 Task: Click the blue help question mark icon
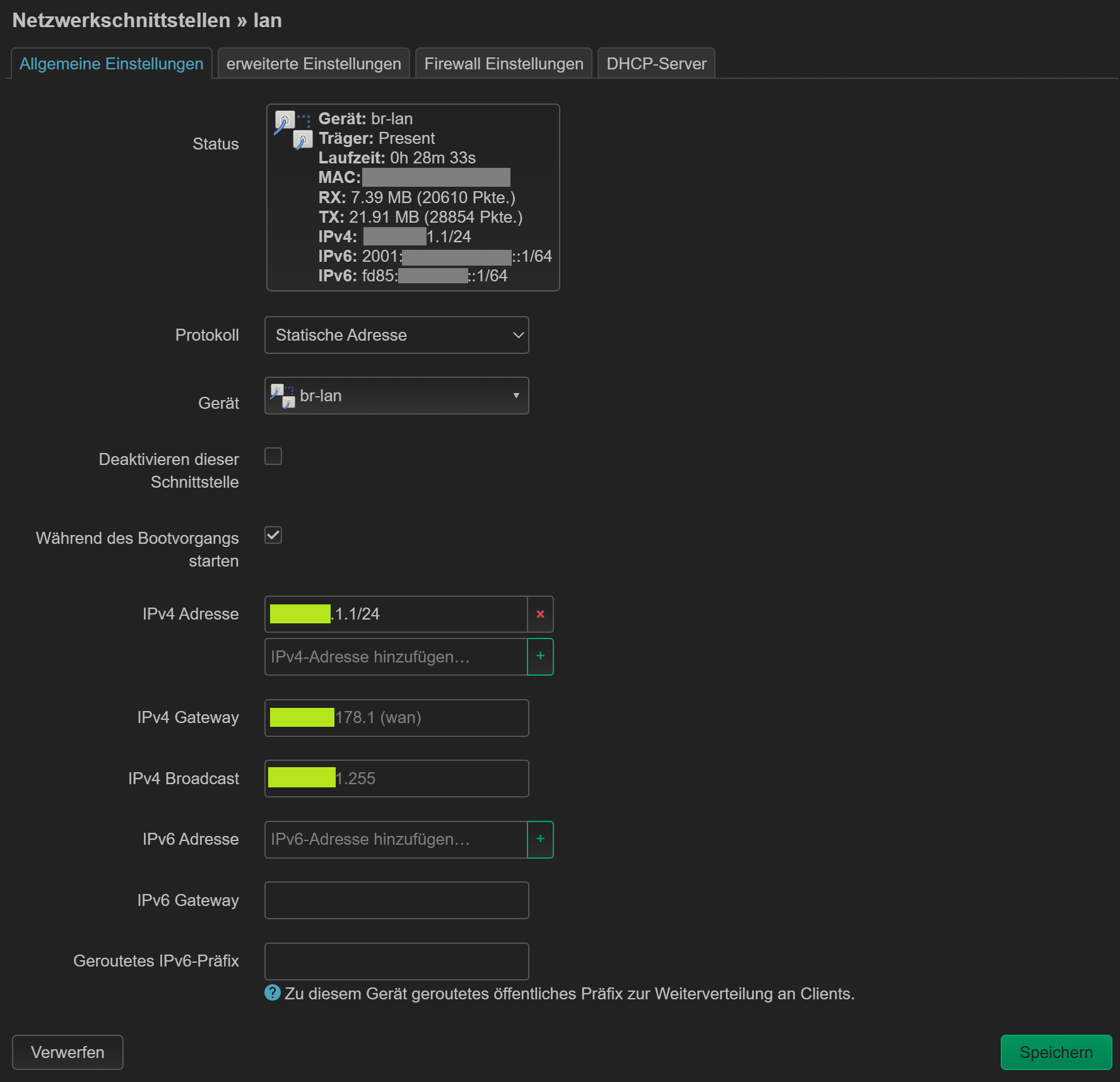273,993
